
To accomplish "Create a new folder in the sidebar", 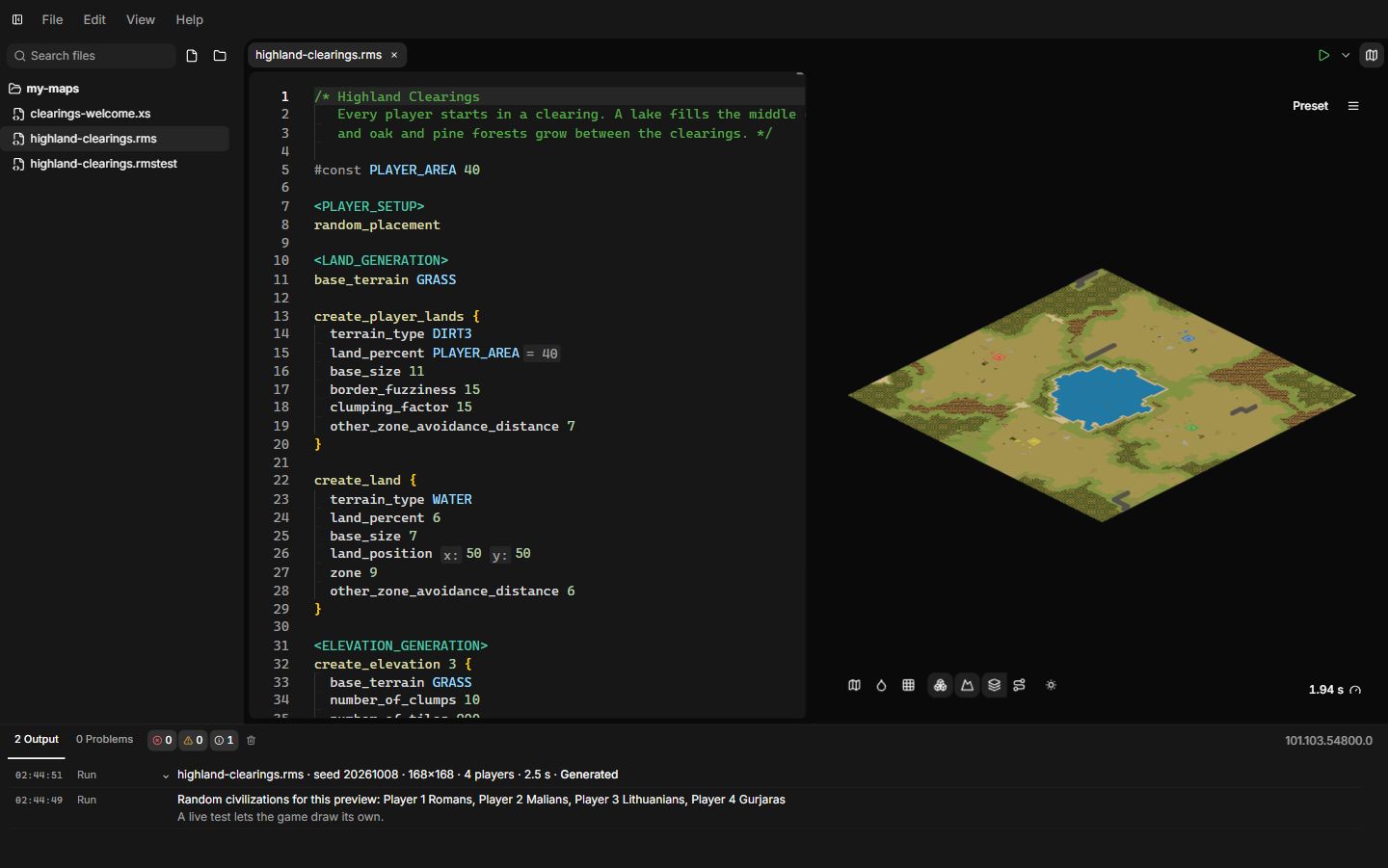I will click(x=220, y=56).
